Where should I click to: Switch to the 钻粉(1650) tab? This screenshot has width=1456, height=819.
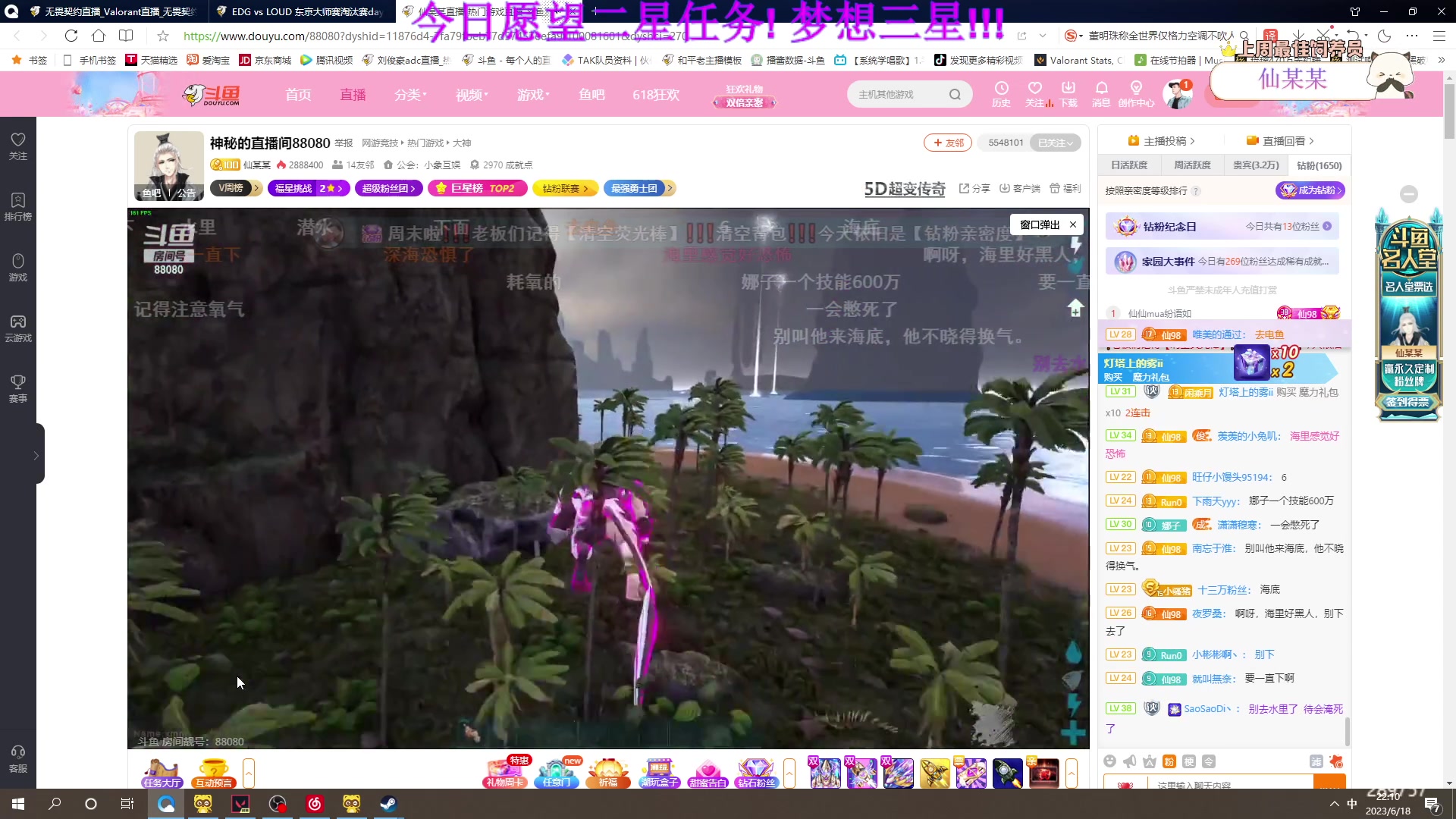click(x=1318, y=165)
